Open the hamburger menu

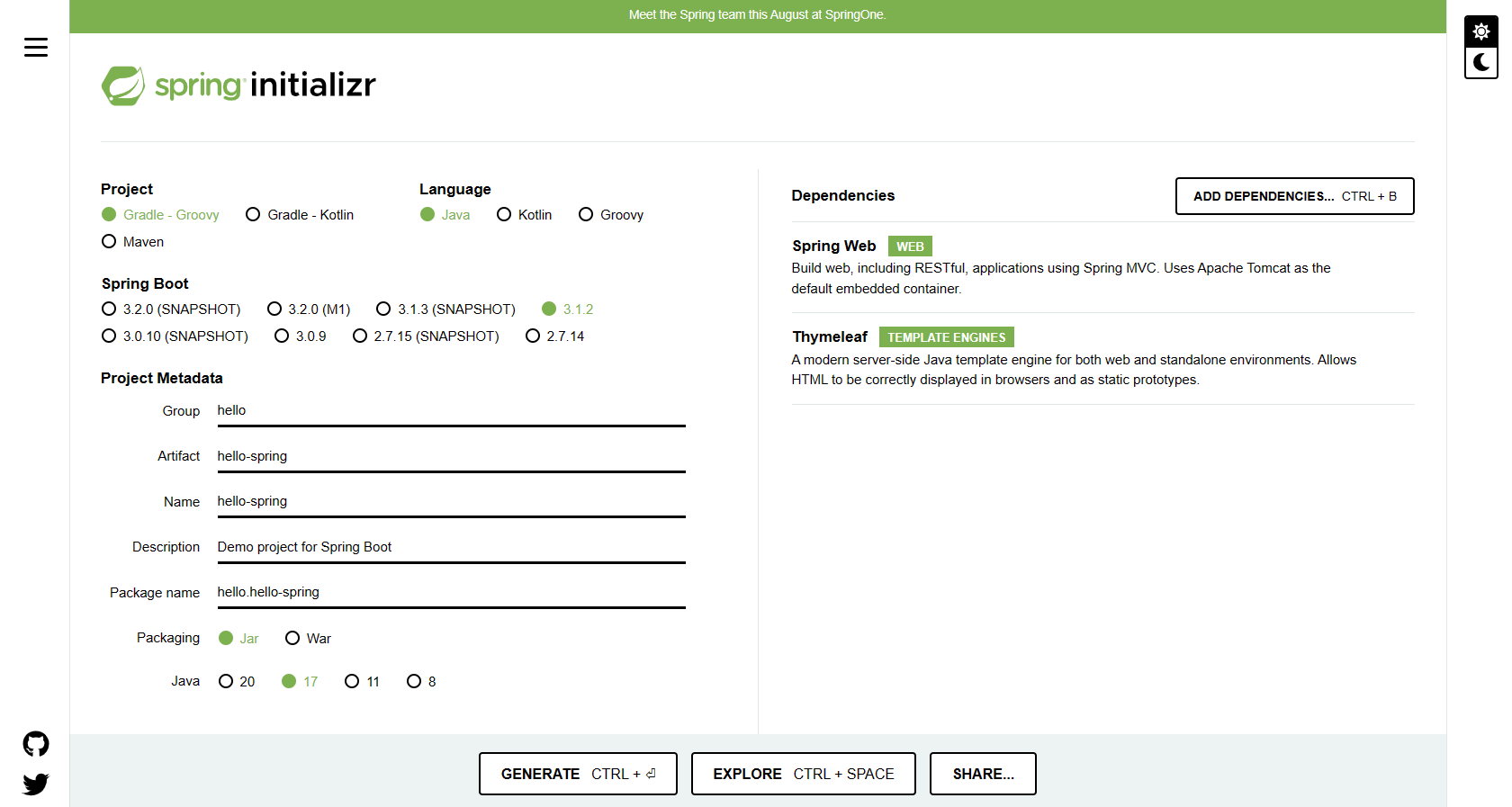point(36,47)
